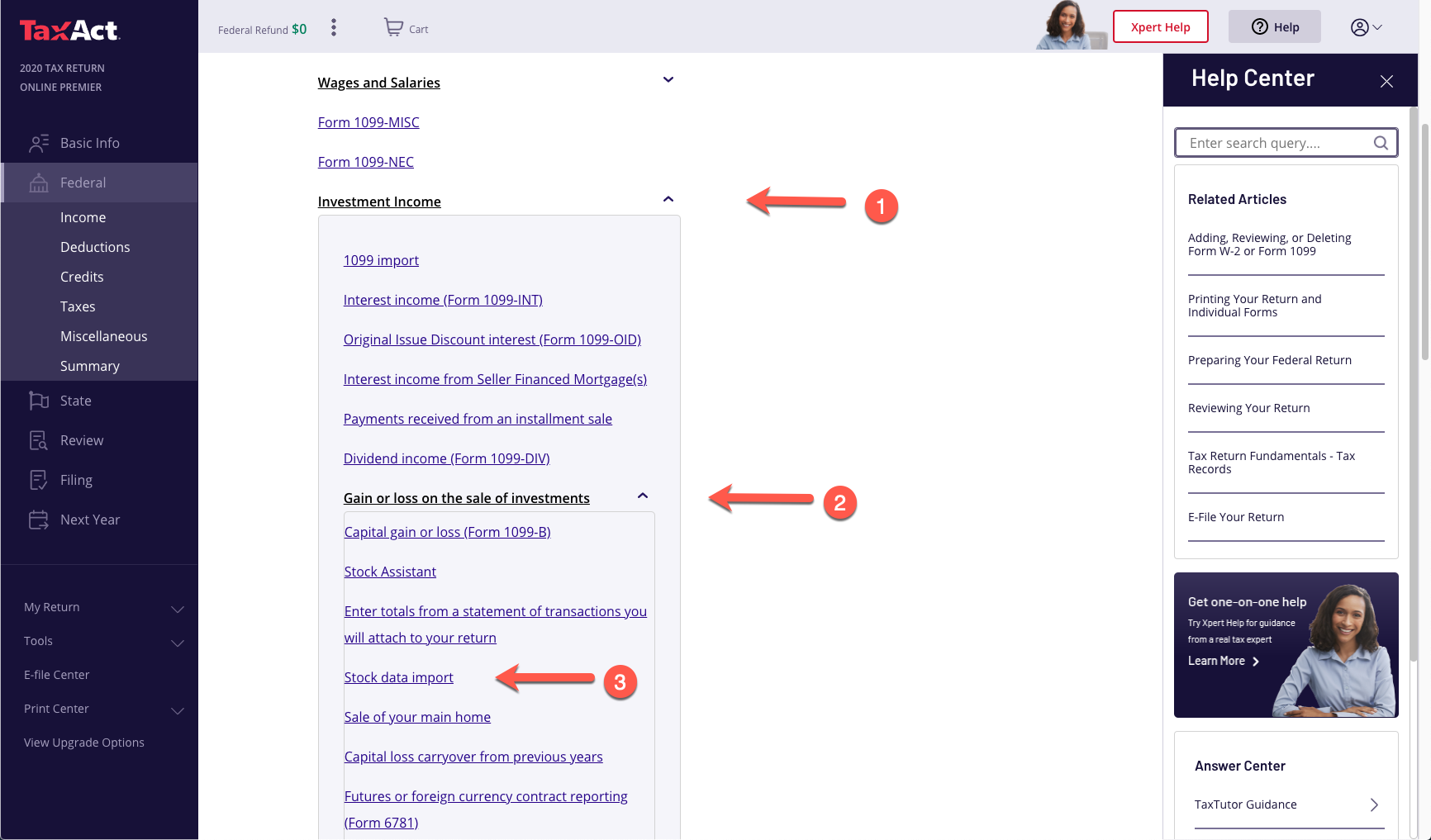The image size is (1431, 840).
Task: Go to Credits in sidebar
Action: [82, 277]
